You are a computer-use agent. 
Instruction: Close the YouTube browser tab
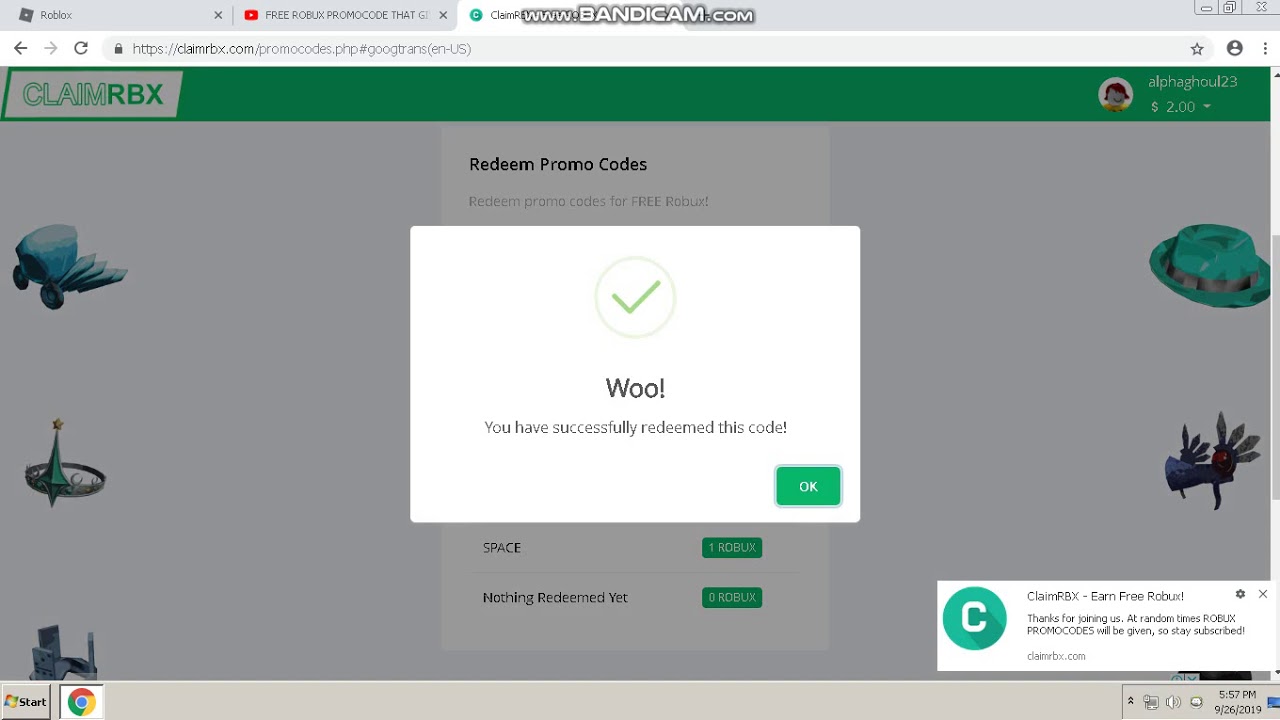[443, 15]
